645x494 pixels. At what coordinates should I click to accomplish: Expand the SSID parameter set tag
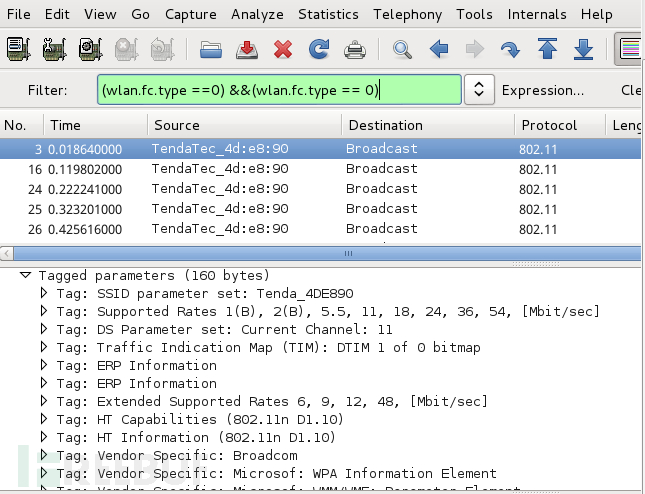44,294
